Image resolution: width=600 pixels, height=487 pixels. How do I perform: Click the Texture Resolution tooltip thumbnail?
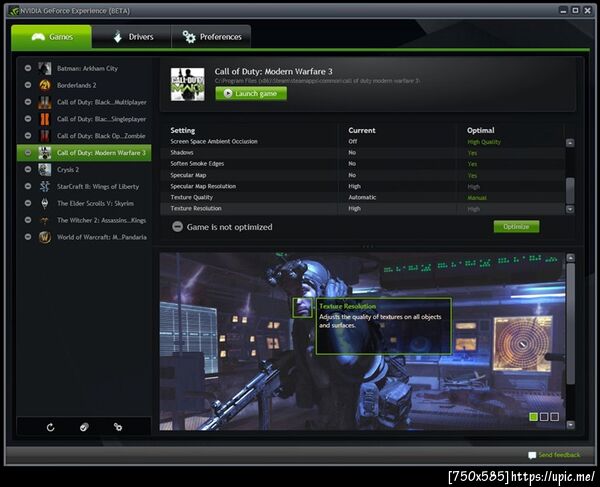click(x=302, y=308)
